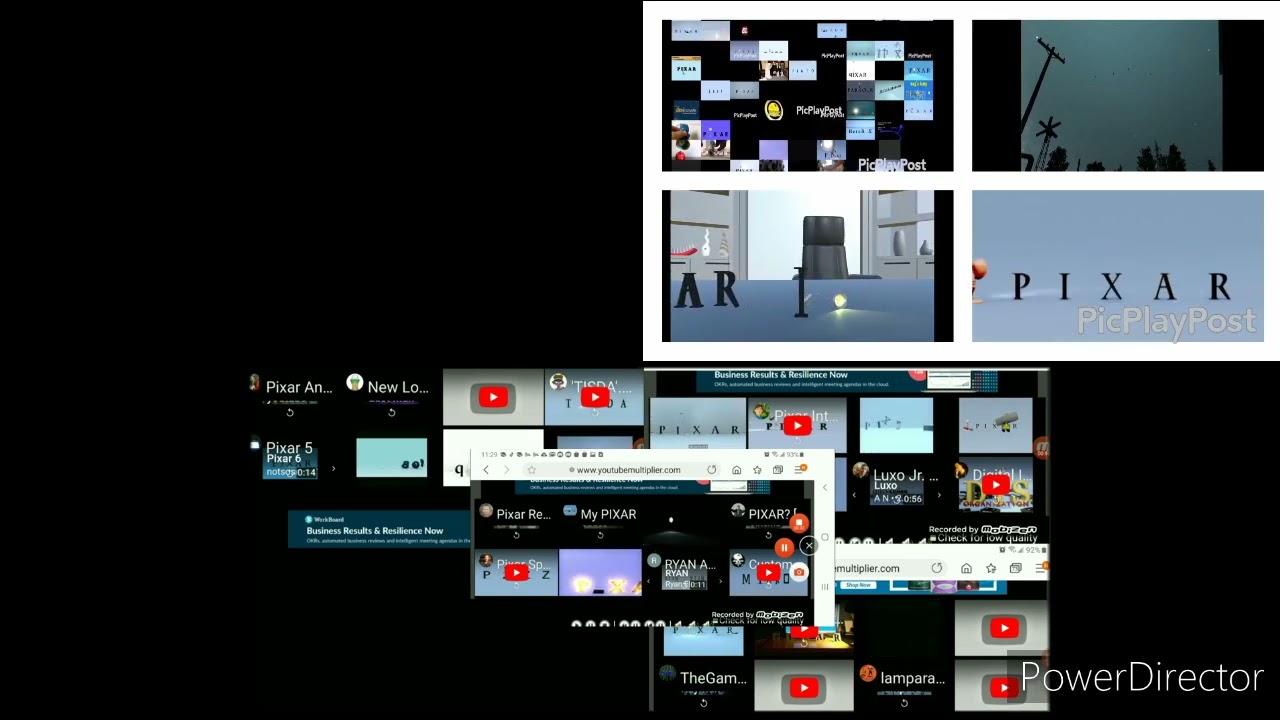This screenshot has height=720, width=1280.
Task: Close the Mobizen recorder overlay
Action: point(809,545)
